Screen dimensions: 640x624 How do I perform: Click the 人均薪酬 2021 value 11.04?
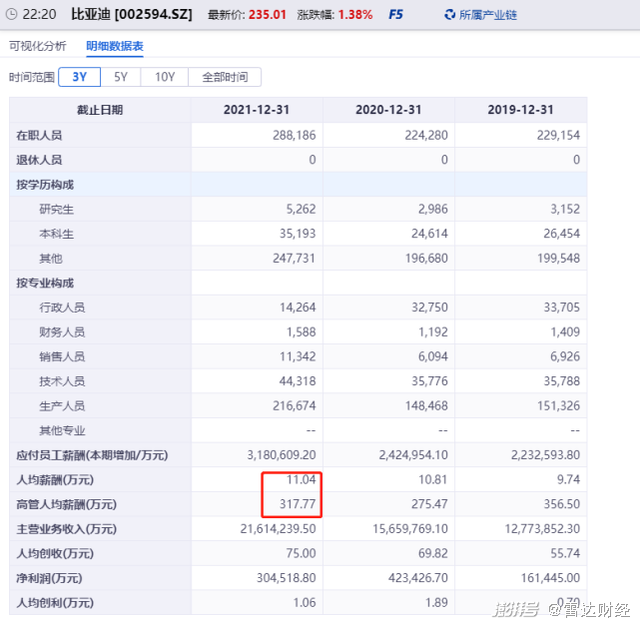click(x=300, y=480)
